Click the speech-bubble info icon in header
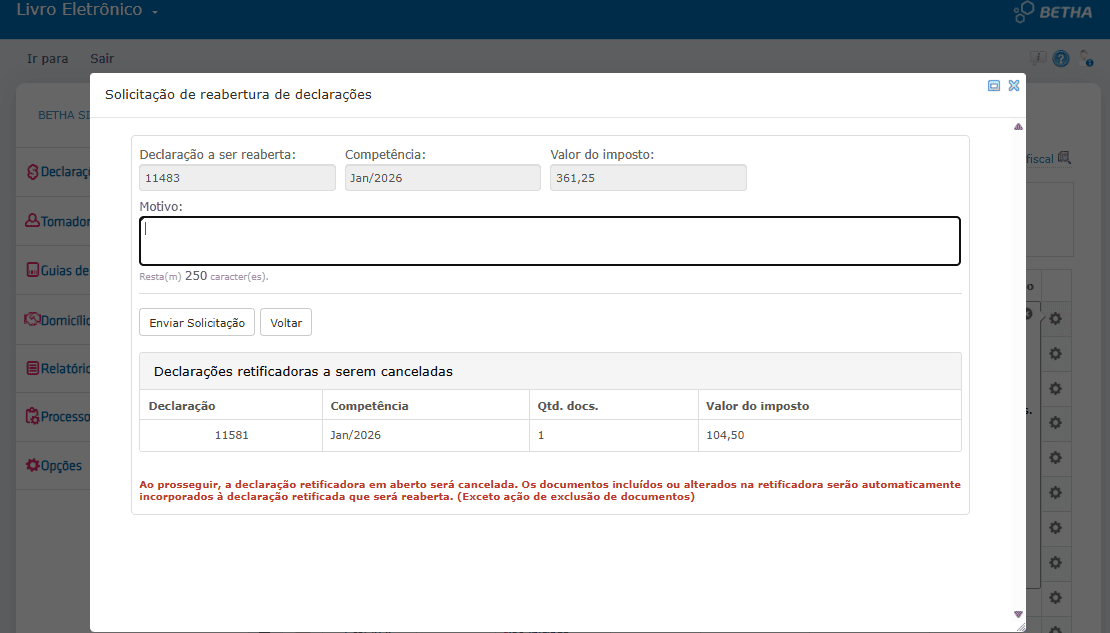This screenshot has height=633, width=1110. click(1037, 59)
